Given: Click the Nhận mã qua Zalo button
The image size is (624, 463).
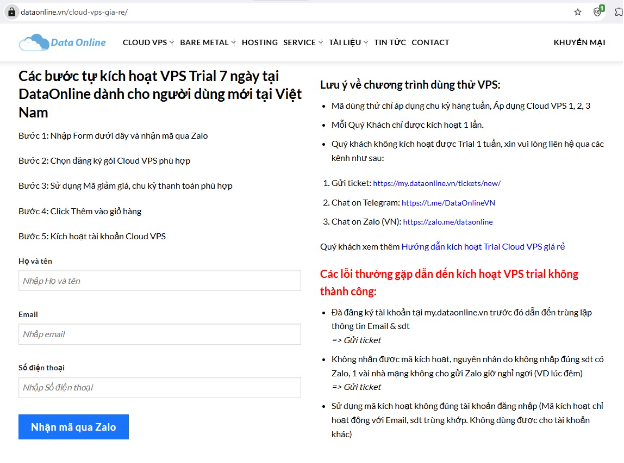Looking at the screenshot, I should click(74, 427).
